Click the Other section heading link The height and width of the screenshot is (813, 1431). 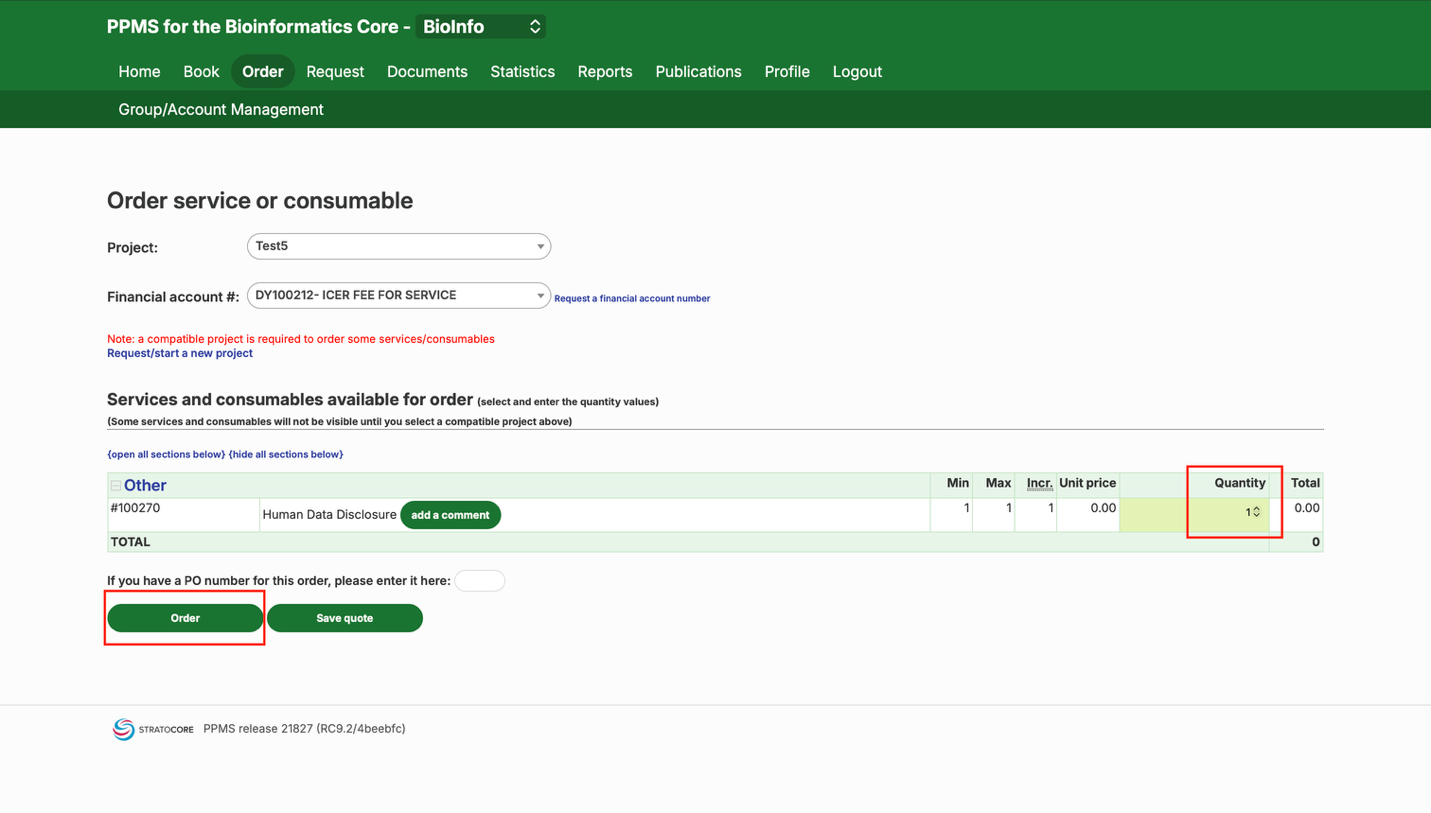(x=145, y=485)
